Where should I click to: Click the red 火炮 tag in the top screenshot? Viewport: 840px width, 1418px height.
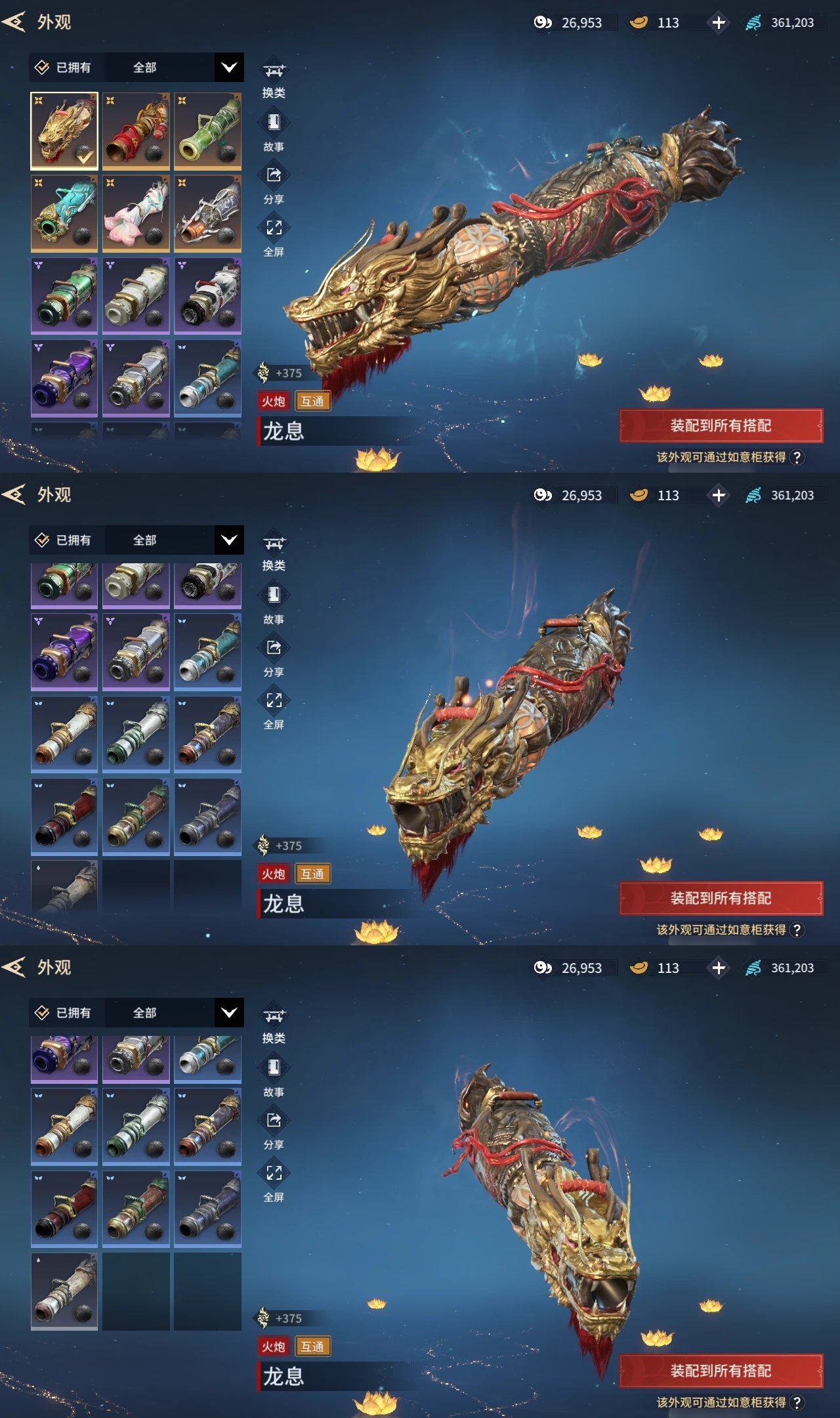pyautogui.click(x=274, y=401)
